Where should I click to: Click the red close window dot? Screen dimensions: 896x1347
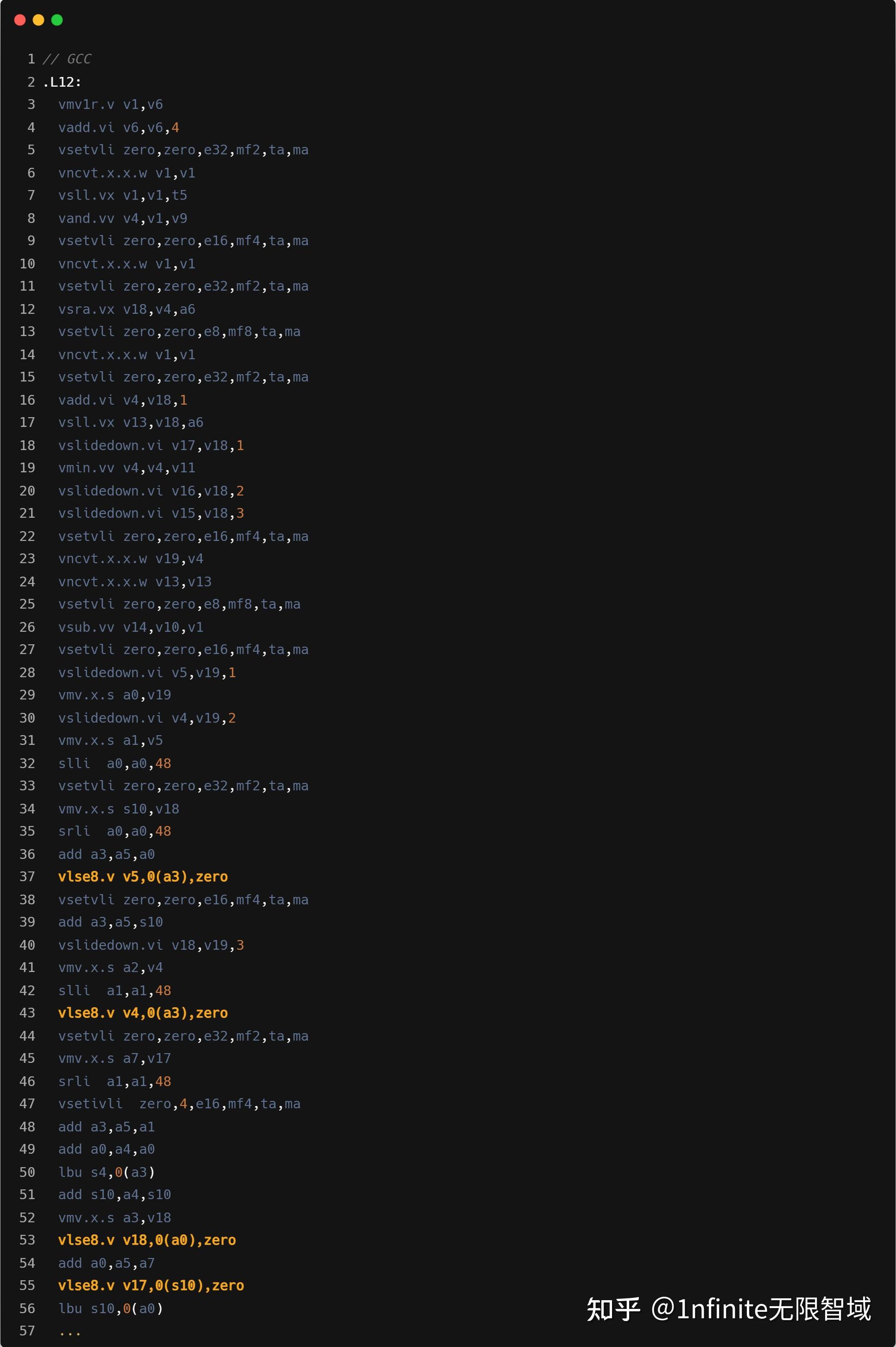coord(20,20)
